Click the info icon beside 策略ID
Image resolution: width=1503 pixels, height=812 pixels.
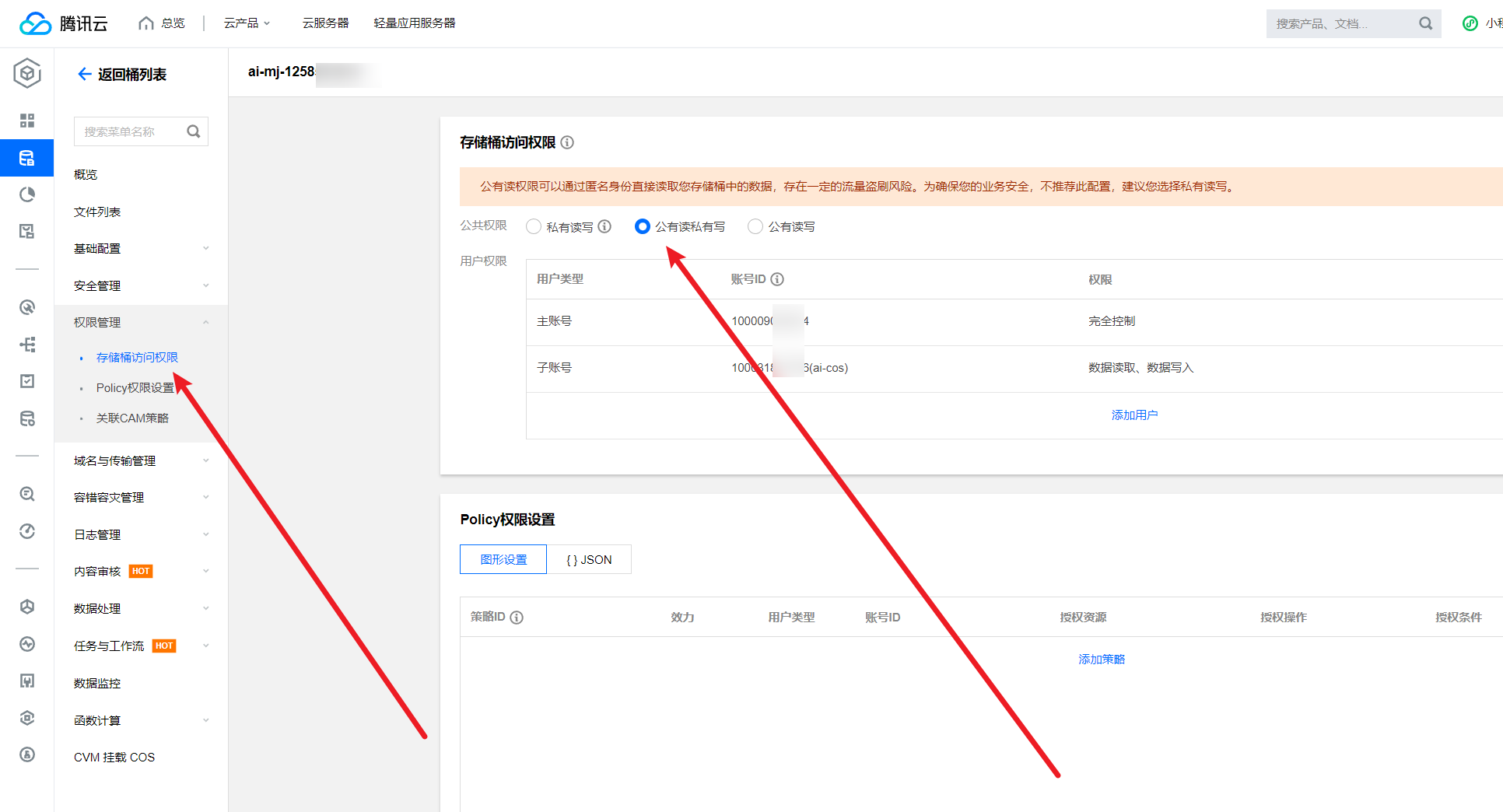517,618
